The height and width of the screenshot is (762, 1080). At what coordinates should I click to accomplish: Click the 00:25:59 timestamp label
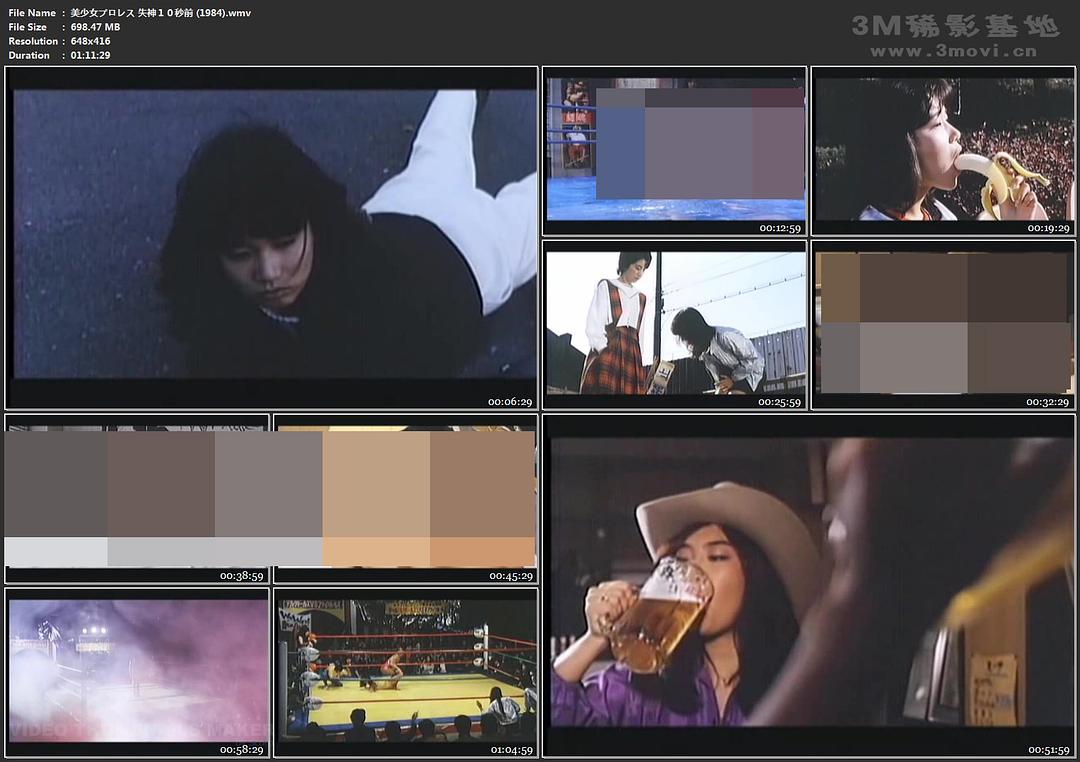pyautogui.click(x=780, y=402)
